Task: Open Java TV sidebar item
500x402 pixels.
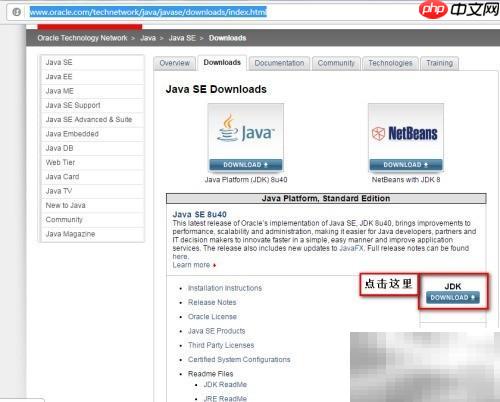Action: pos(92,191)
